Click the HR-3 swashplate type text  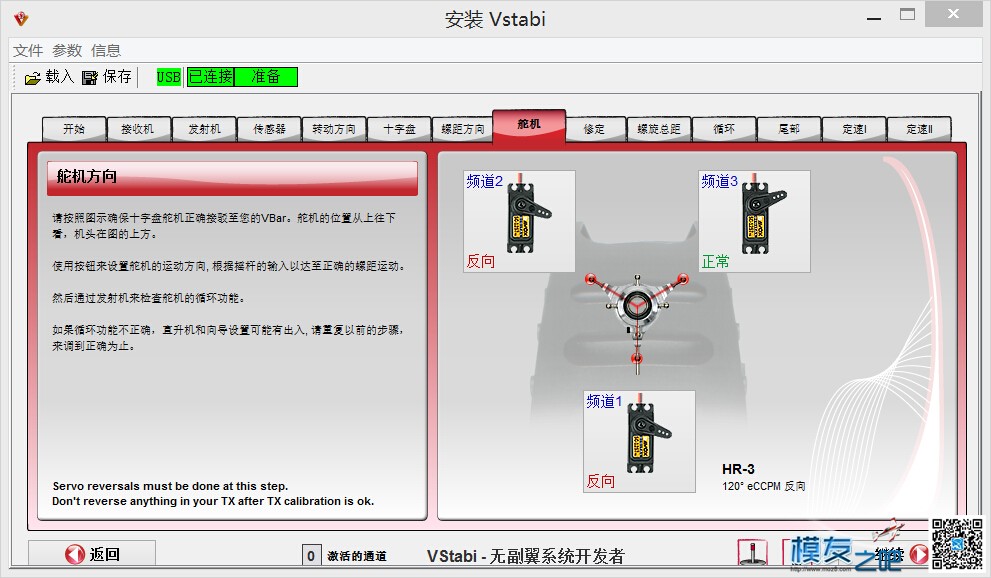point(738,469)
